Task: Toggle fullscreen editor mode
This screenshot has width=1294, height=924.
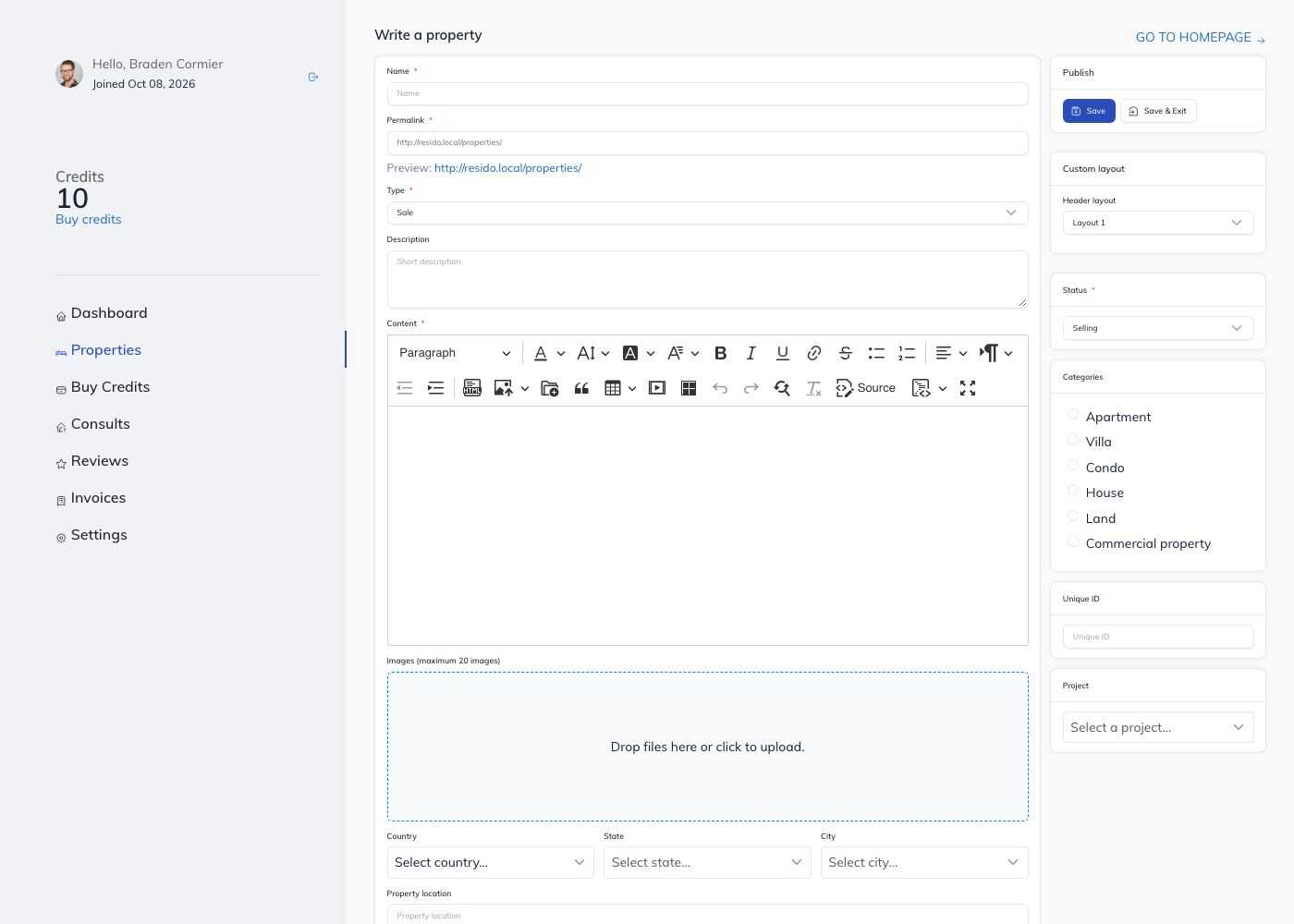Action: pos(968,388)
